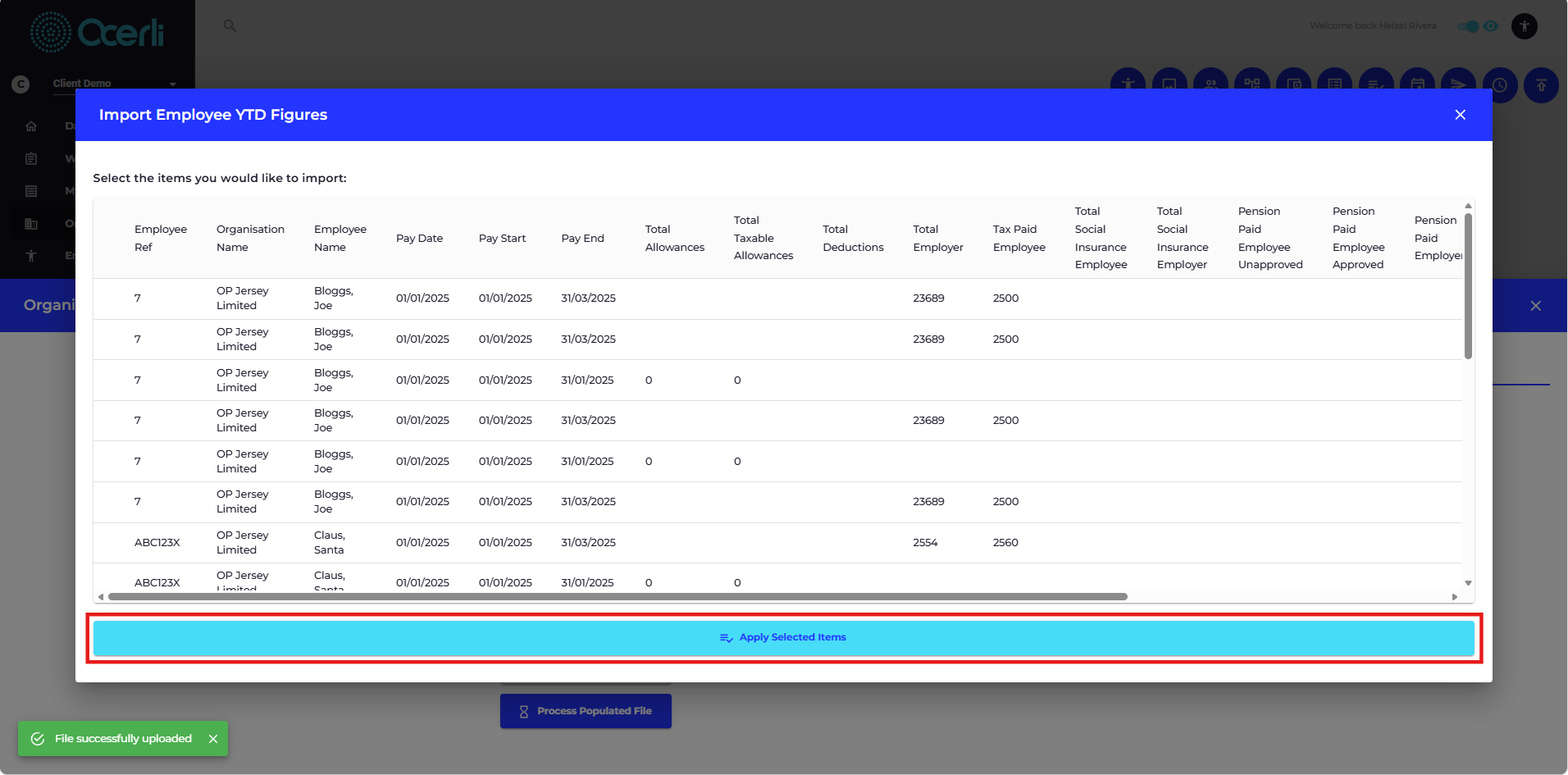Click the table's scroll up arrow

(1468, 206)
